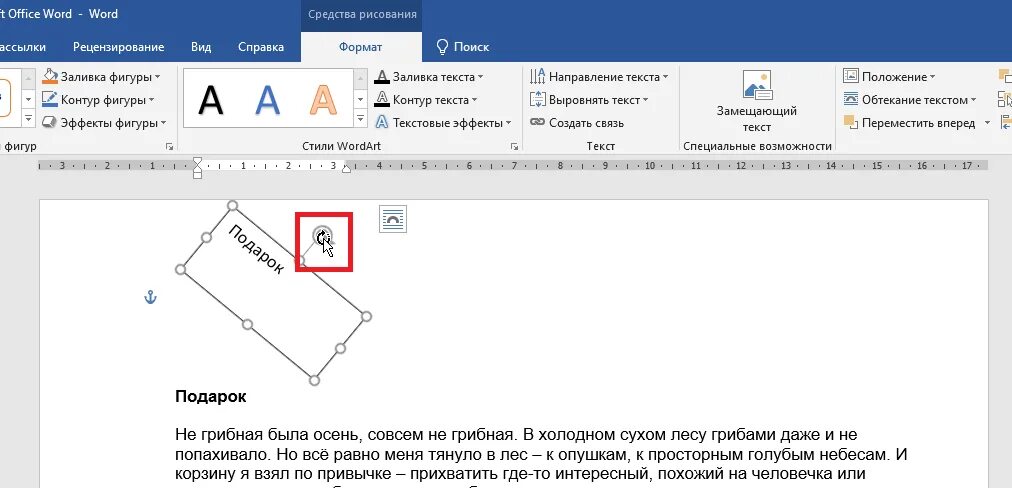Choose the blue WordArt style A
Image resolution: width=1012 pixels, height=488 pixels.
[267, 100]
